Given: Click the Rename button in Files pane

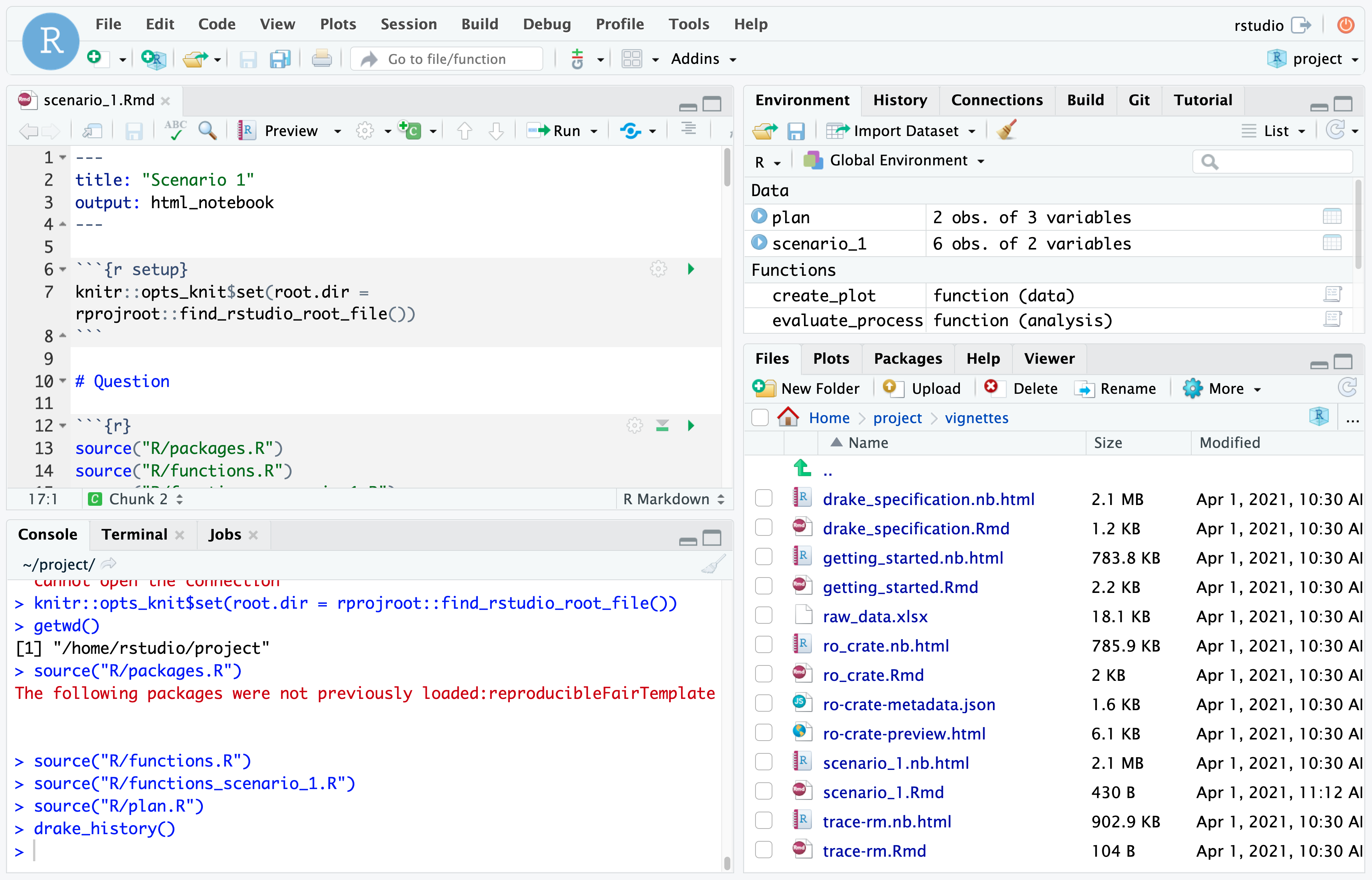Looking at the screenshot, I should pyautogui.click(x=1115, y=389).
